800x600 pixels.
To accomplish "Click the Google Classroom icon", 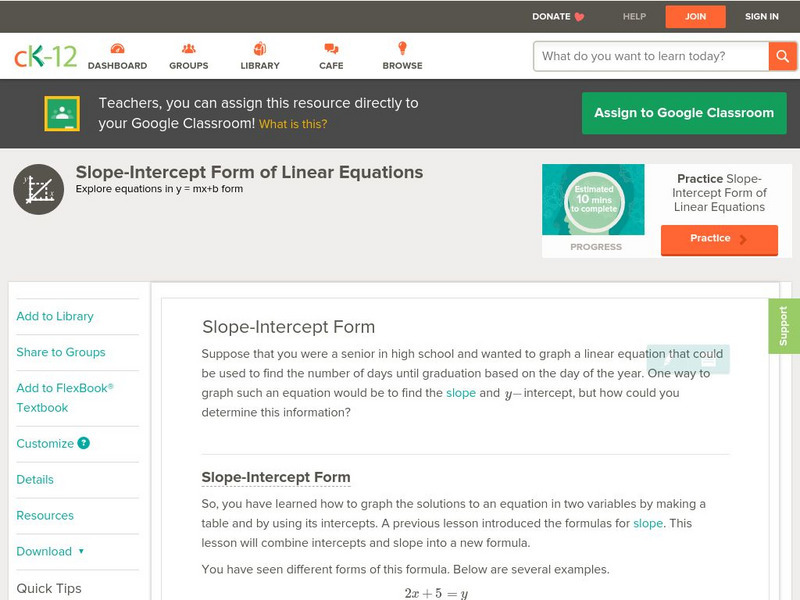I will pyautogui.click(x=62, y=113).
